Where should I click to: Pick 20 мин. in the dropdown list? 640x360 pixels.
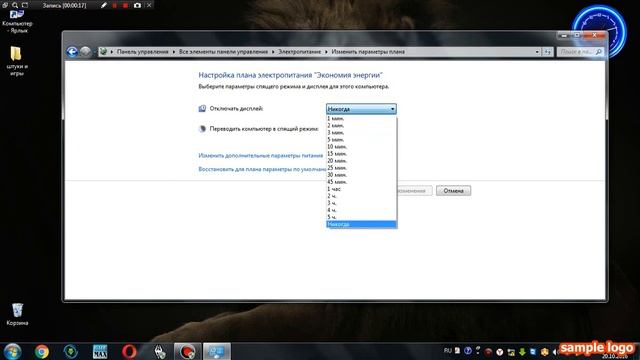[361, 161]
